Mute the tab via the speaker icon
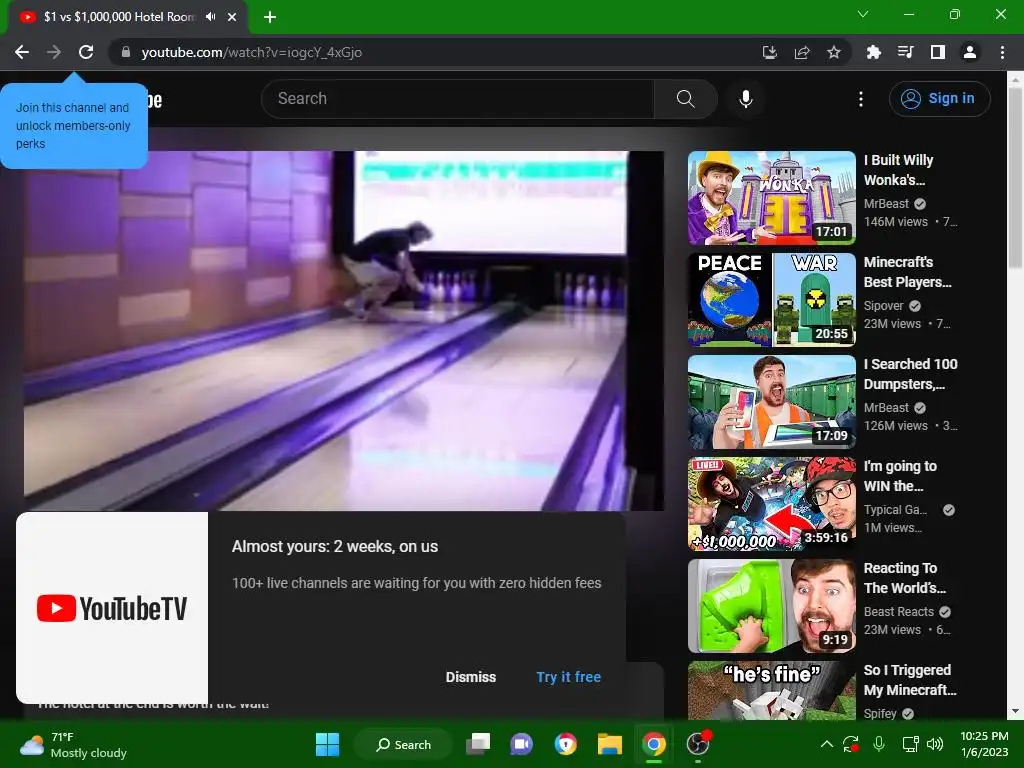1024x768 pixels. click(210, 17)
